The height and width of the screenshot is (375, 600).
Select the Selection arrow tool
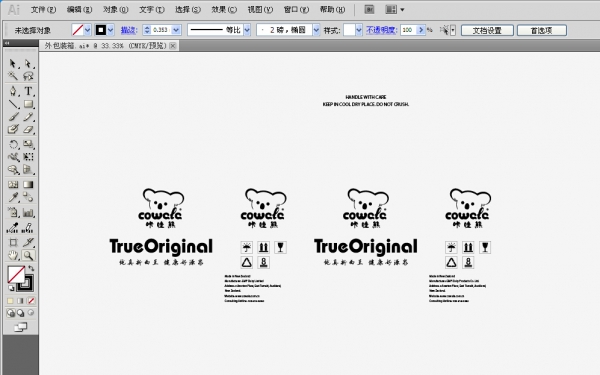13,63
